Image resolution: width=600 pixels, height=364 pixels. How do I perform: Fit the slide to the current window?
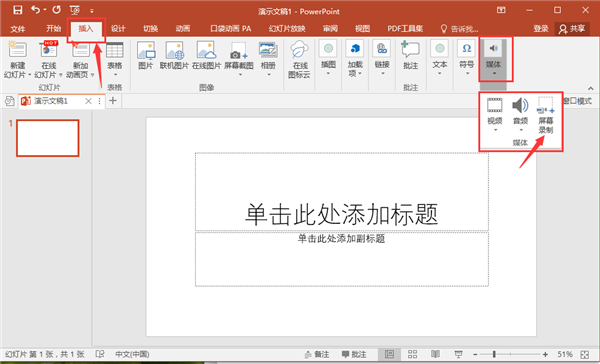(x=585, y=355)
